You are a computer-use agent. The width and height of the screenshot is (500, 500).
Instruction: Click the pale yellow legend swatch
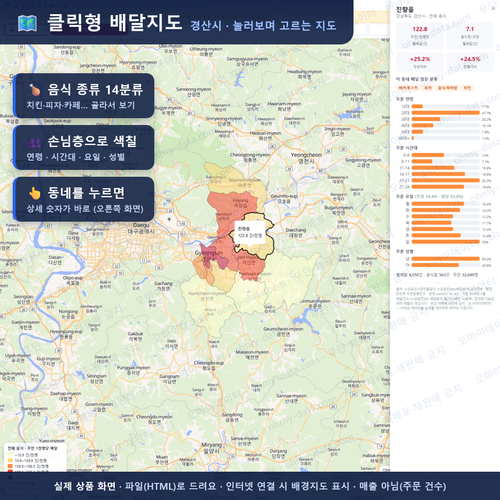[10, 455]
